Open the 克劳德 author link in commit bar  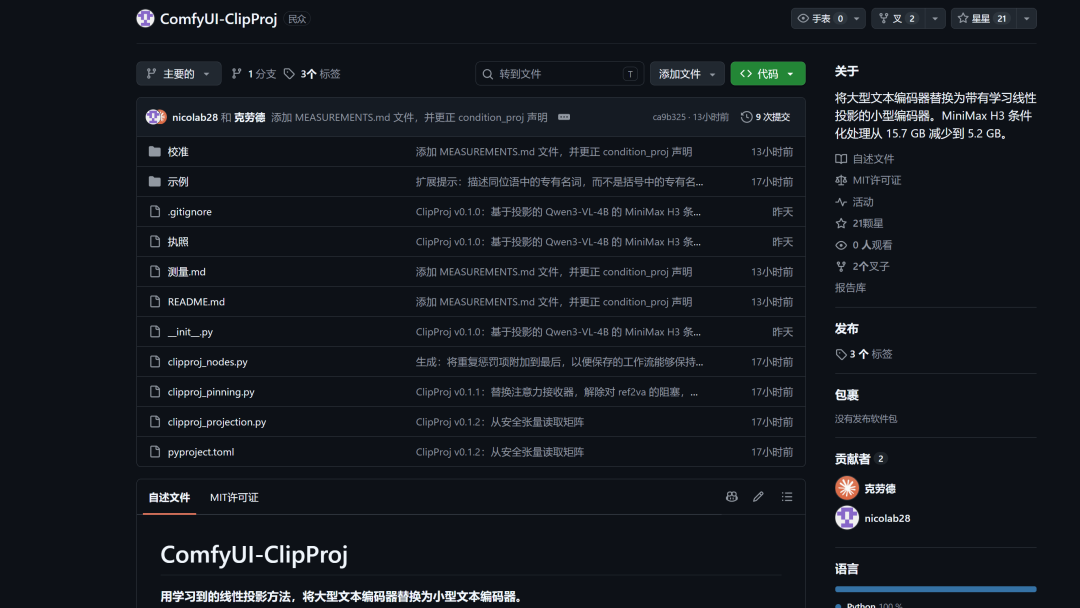tap(249, 117)
